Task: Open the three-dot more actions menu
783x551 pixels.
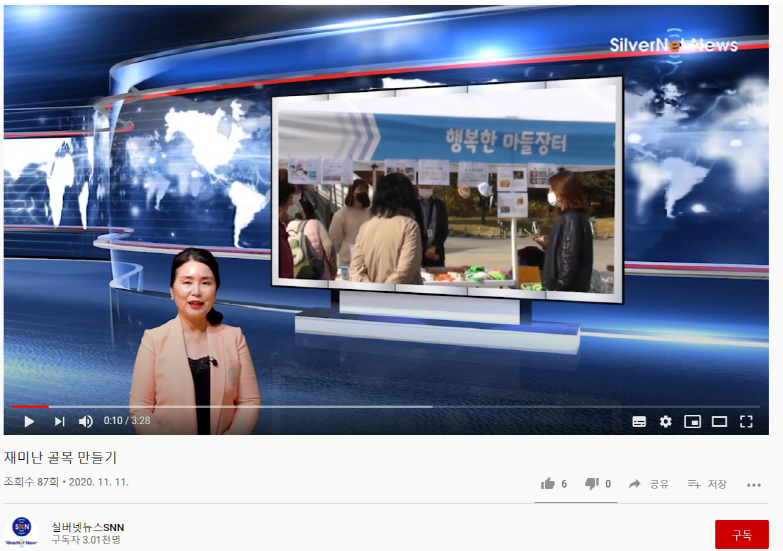Action: [x=754, y=484]
